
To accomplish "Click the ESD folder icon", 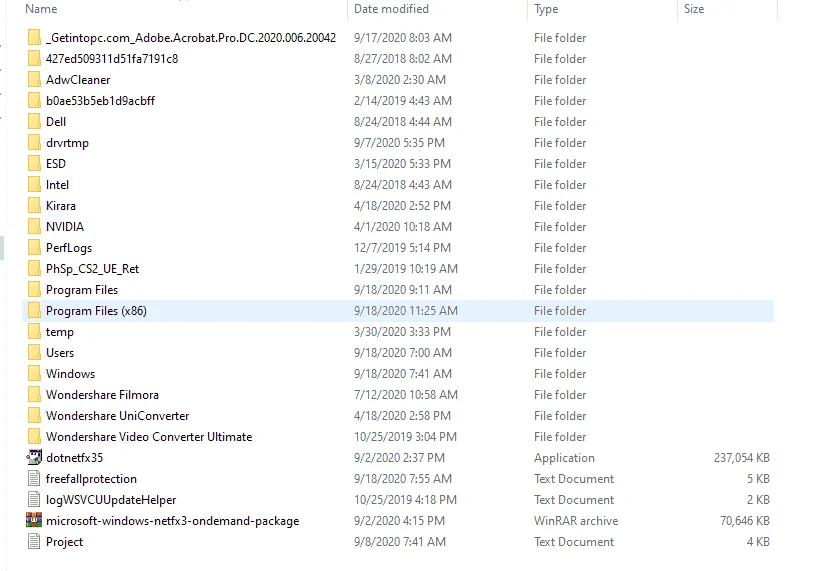I will (x=34, y=164).
